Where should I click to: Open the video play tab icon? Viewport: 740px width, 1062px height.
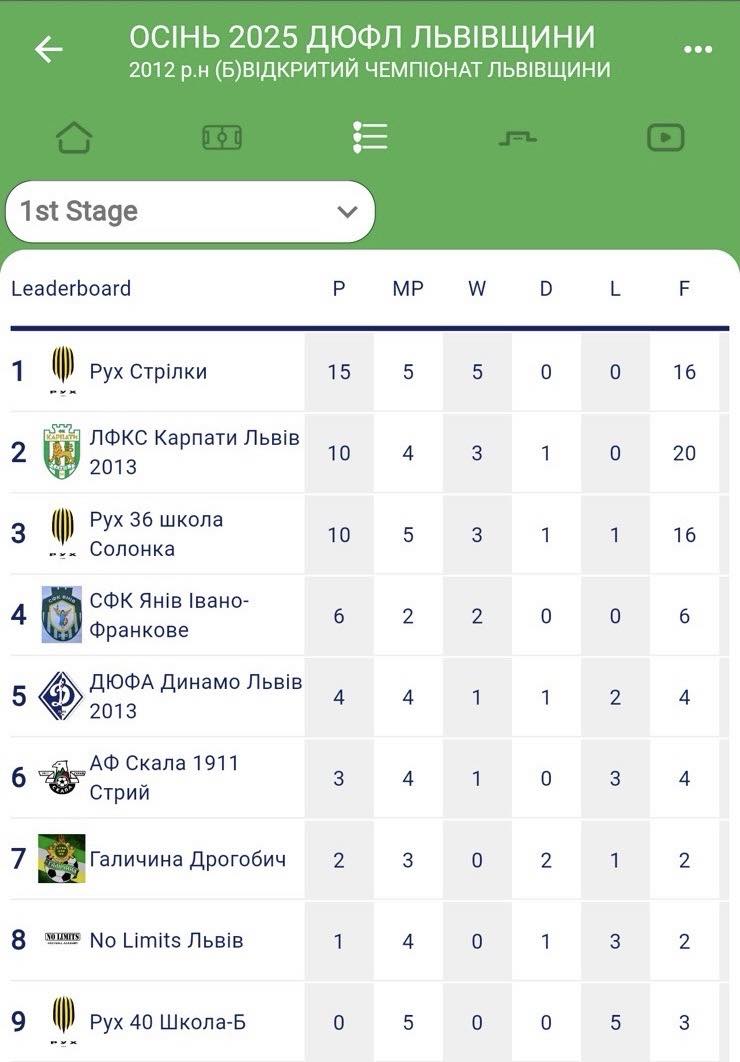[x=665, y=137]
